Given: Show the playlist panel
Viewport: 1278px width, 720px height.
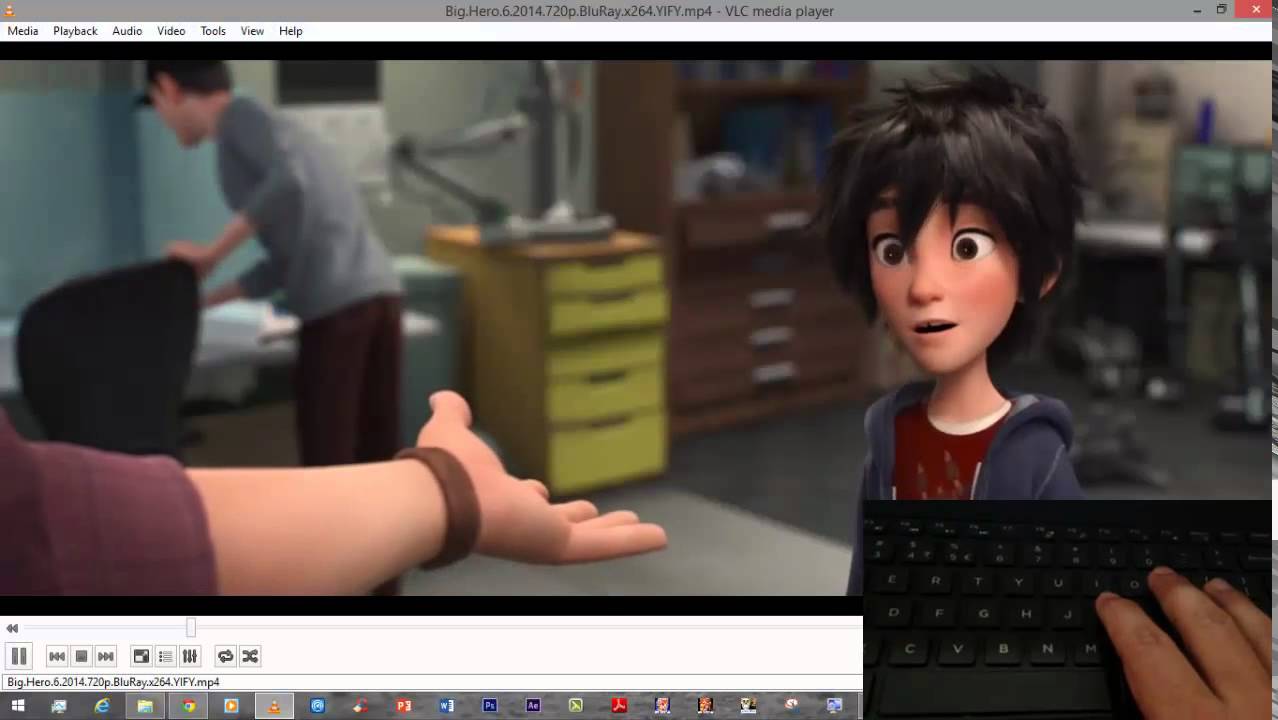Looking at the screenshot, I should click(165, 656).
